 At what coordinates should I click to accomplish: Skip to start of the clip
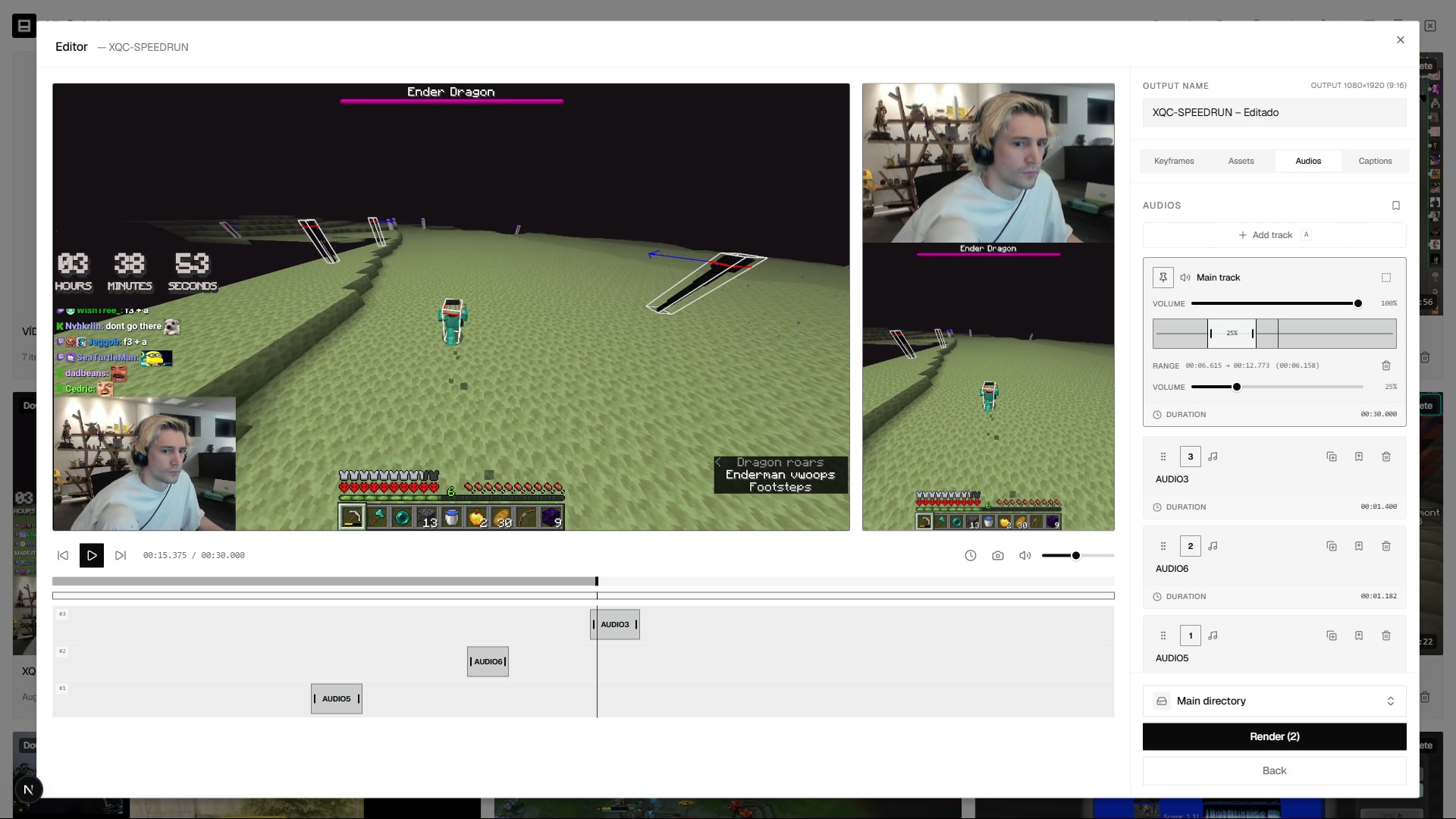click(63, 556)
